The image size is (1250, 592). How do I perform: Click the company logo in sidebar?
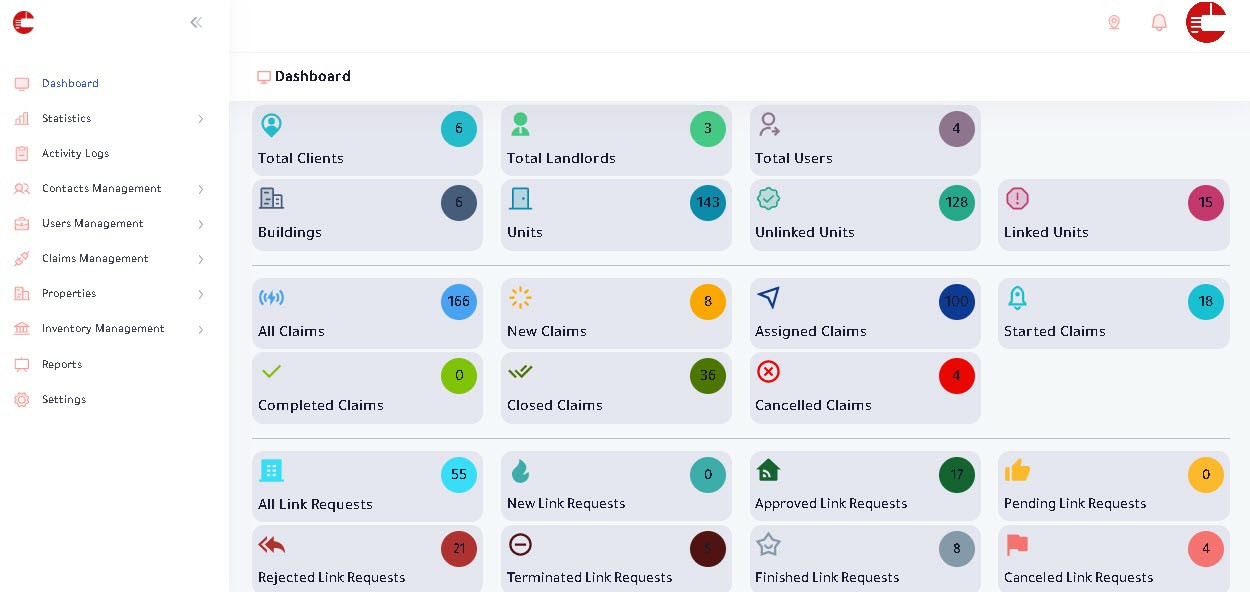click(24, 22)
